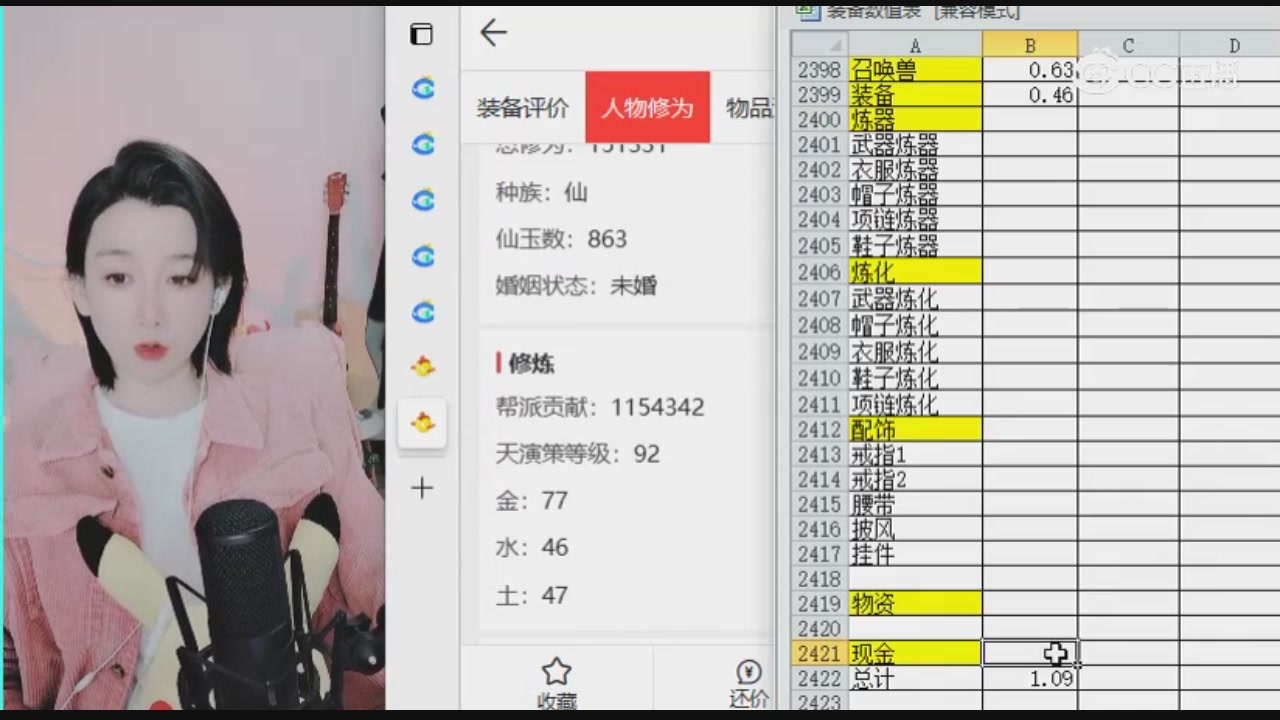
Task: Select row header 2398
Action: pyautogui.click(x=820, y=70)
